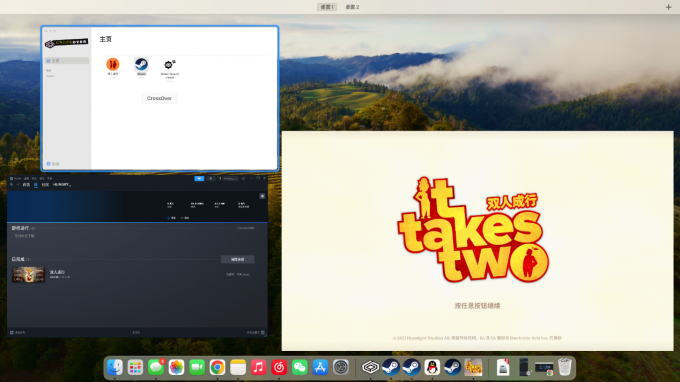680x382 pixels.
Task: Click CrossOver icon in the dock
Action: 370,367
